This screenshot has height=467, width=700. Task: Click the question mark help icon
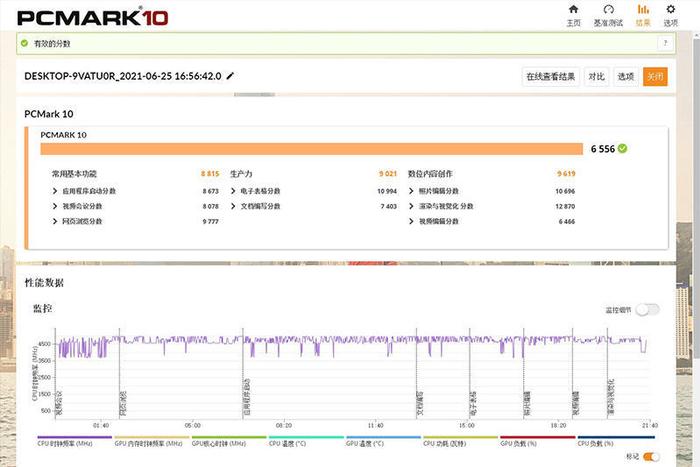point(665,43)
